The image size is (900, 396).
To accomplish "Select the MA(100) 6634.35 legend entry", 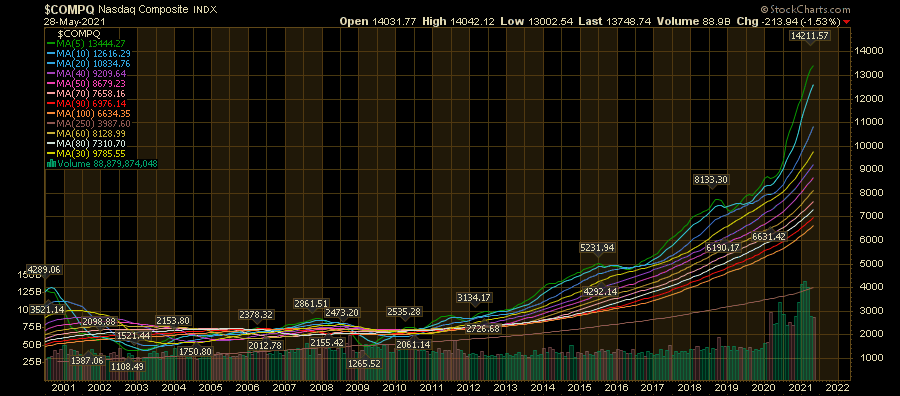I will click(88, 114).
